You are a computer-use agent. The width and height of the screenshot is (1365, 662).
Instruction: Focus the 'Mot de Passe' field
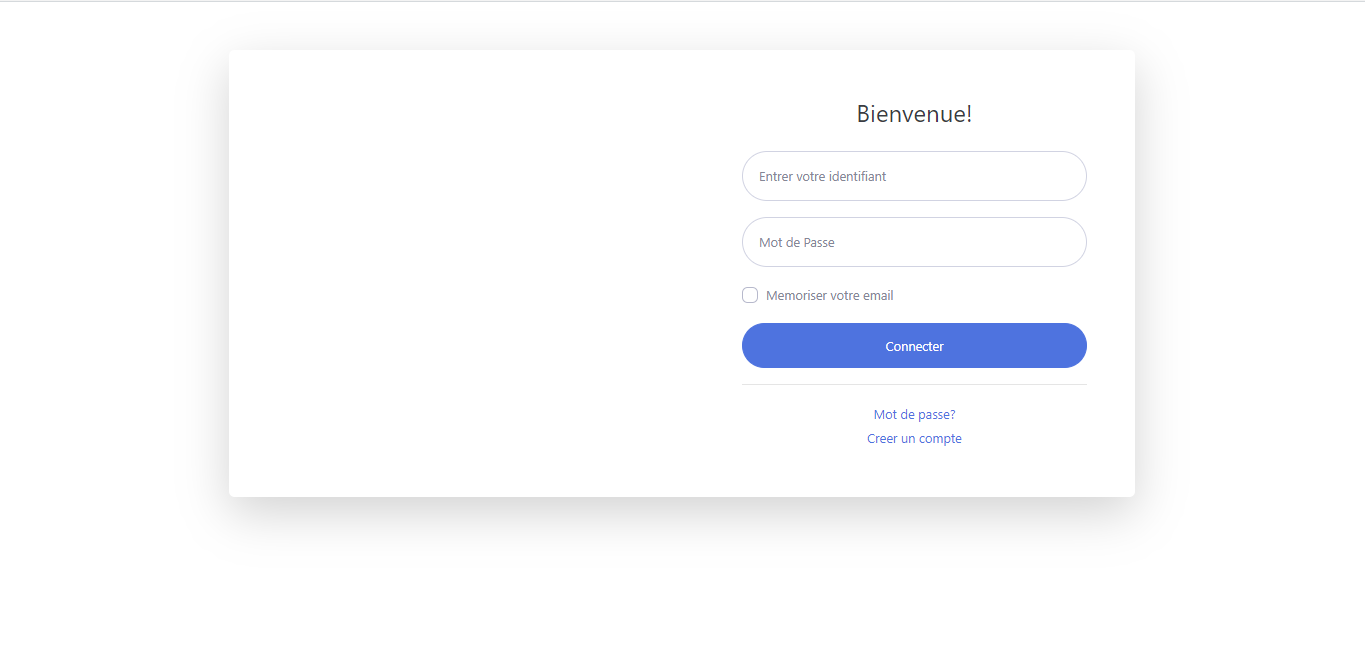click(914, 242)
